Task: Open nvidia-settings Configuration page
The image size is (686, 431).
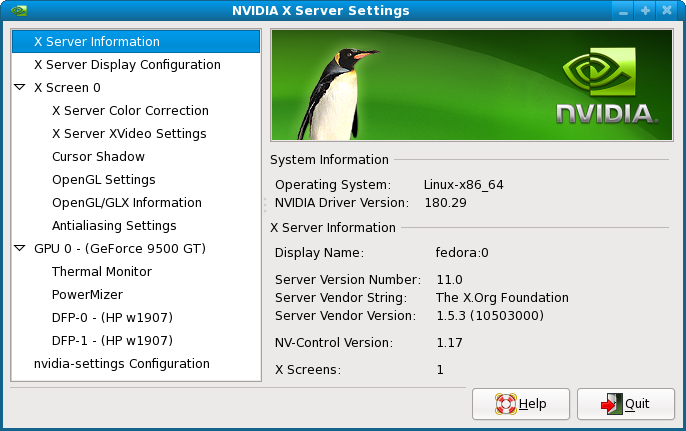Action: tap(122, 364)
